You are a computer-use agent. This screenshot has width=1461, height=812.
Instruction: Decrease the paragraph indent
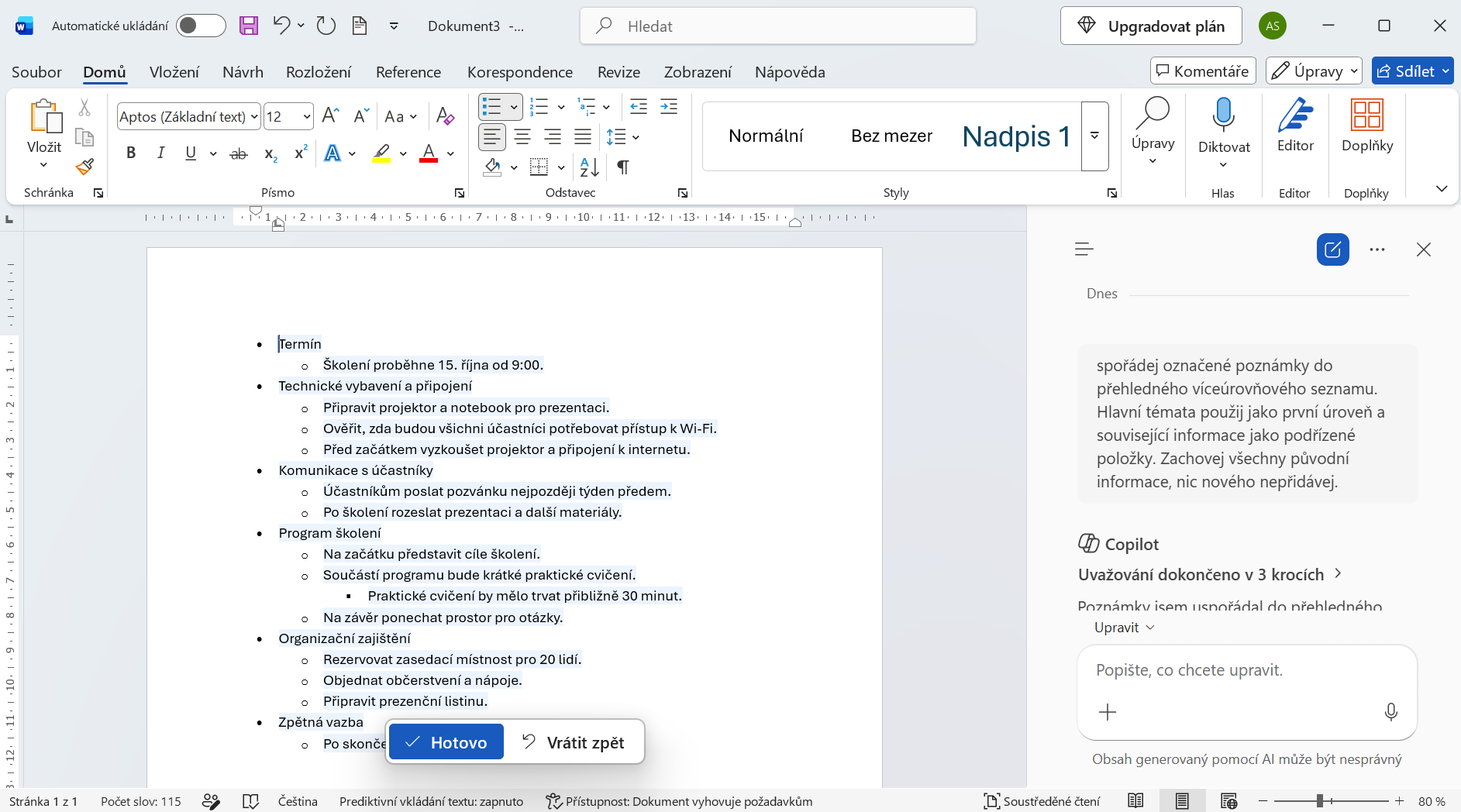pos(639,107)
